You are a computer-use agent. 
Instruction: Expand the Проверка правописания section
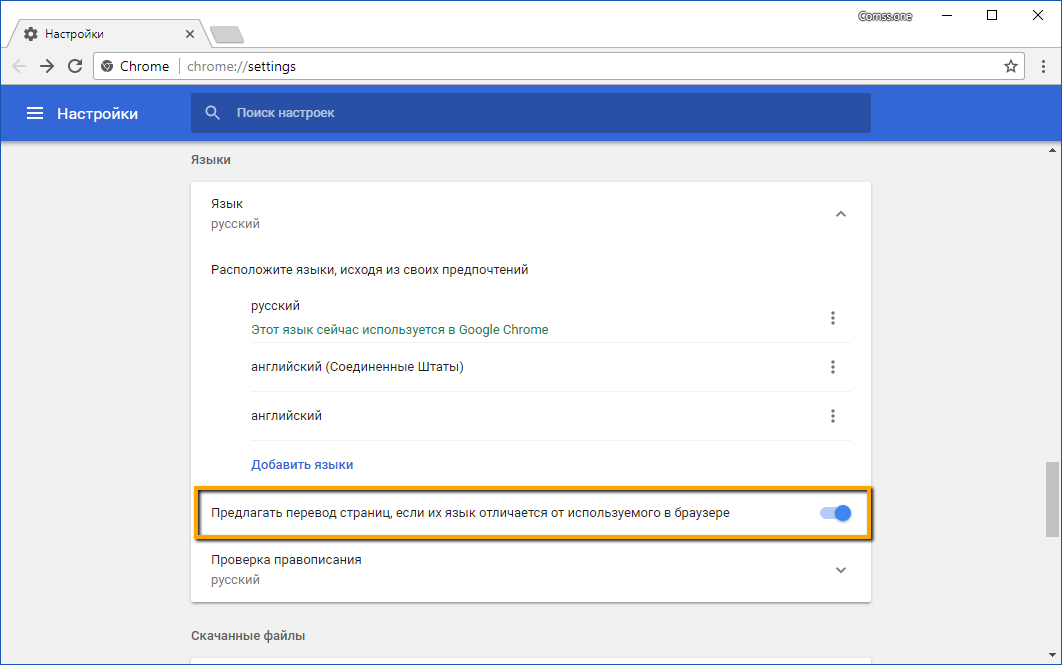[840, 570]
